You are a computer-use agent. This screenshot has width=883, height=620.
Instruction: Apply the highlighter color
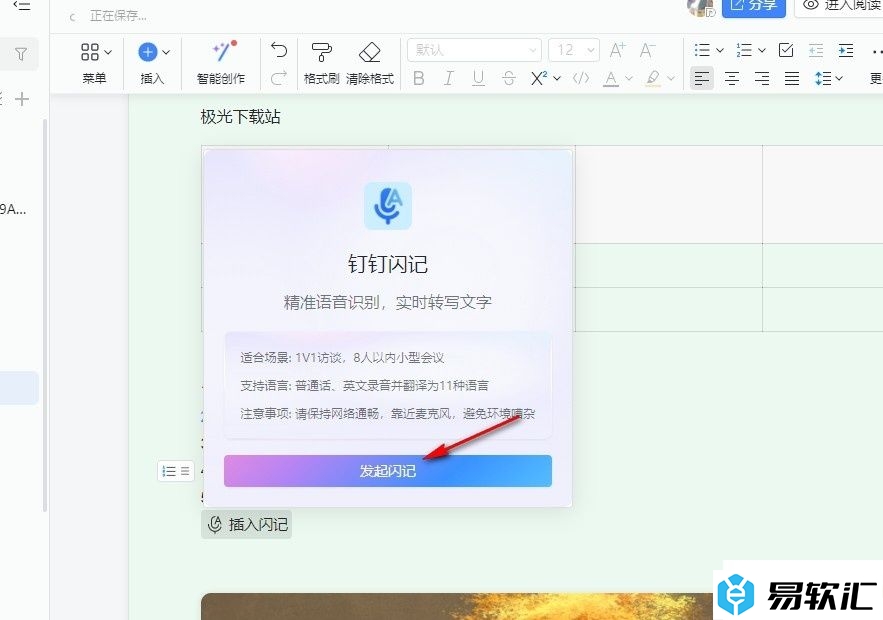(653, 78)
